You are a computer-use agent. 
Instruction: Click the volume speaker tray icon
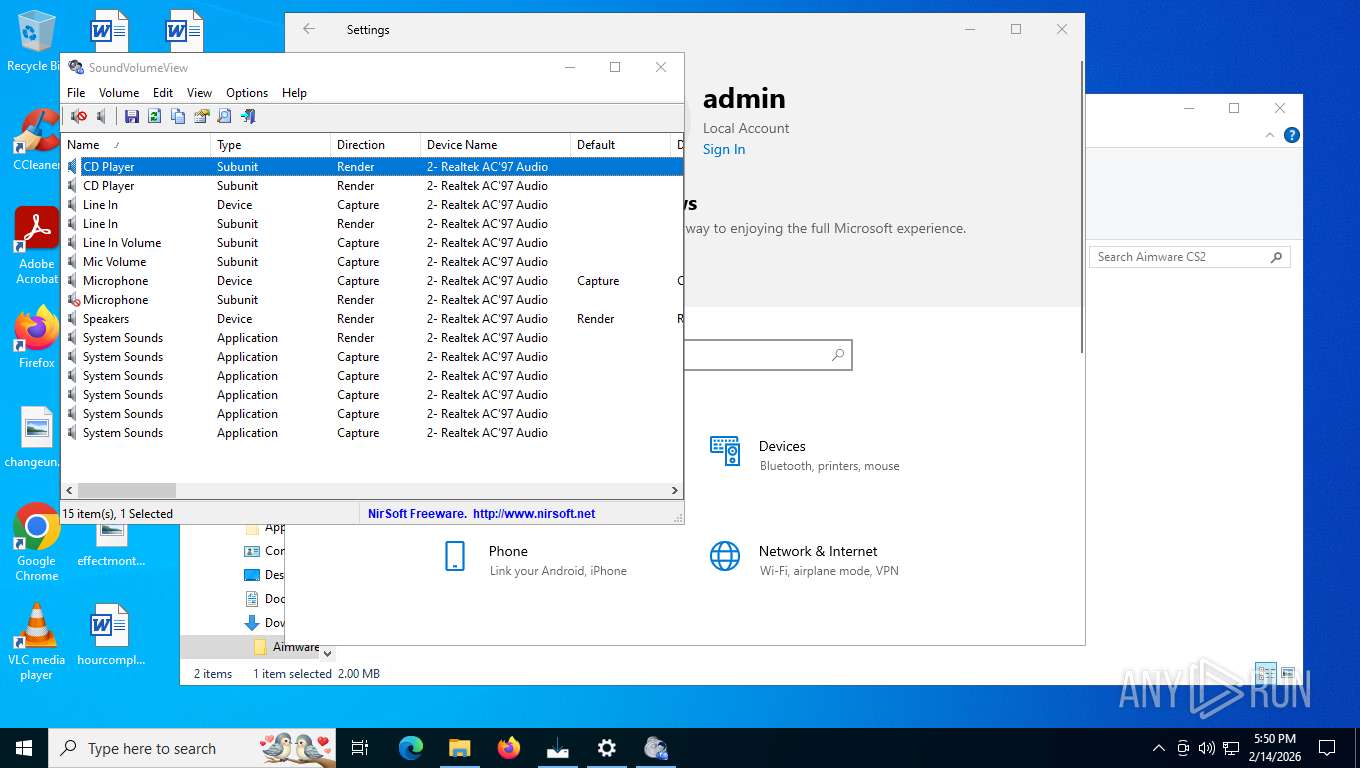tap(1207, 748)
